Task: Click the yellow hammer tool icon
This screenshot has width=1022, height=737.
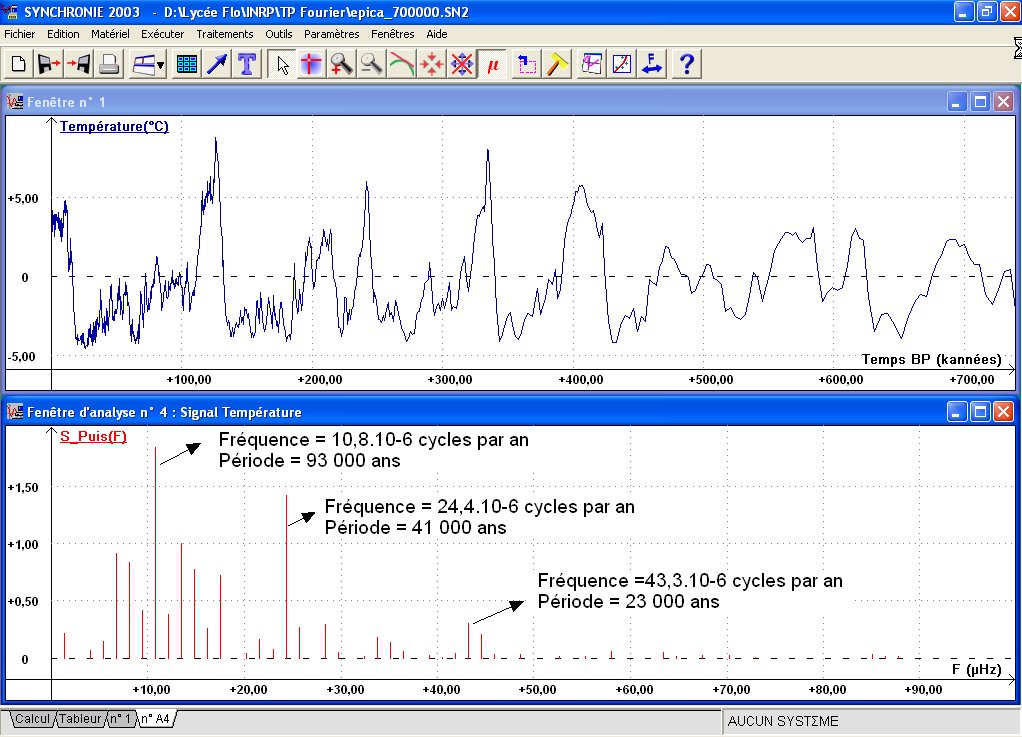Action: (557, 64)
